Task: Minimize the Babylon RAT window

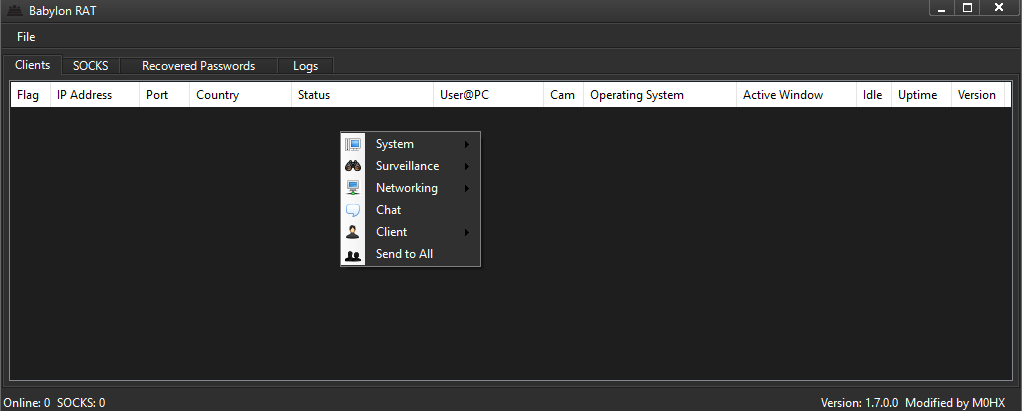Action: (941, 8)
